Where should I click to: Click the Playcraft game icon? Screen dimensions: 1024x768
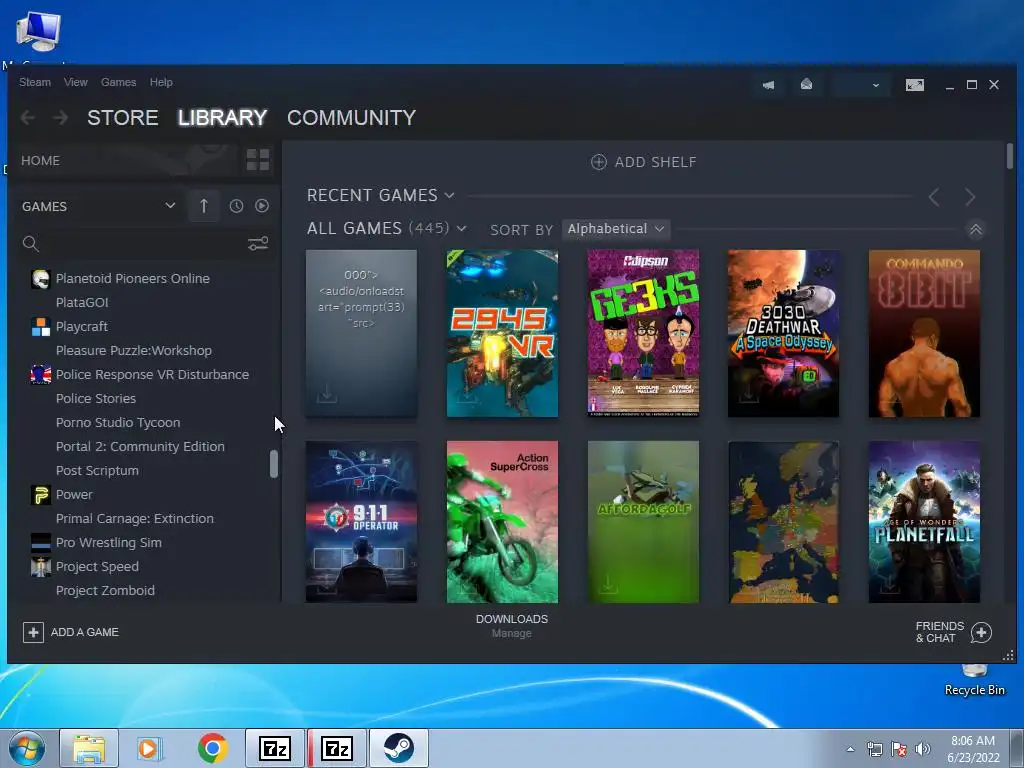(40, 327)
